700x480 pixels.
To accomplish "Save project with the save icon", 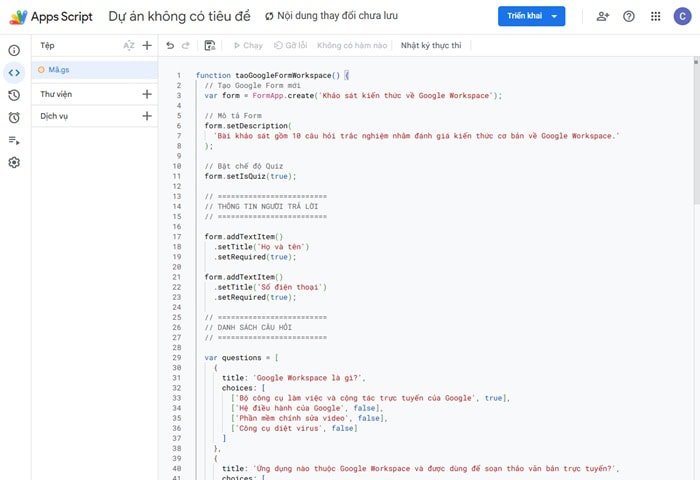I will [210, 46].
